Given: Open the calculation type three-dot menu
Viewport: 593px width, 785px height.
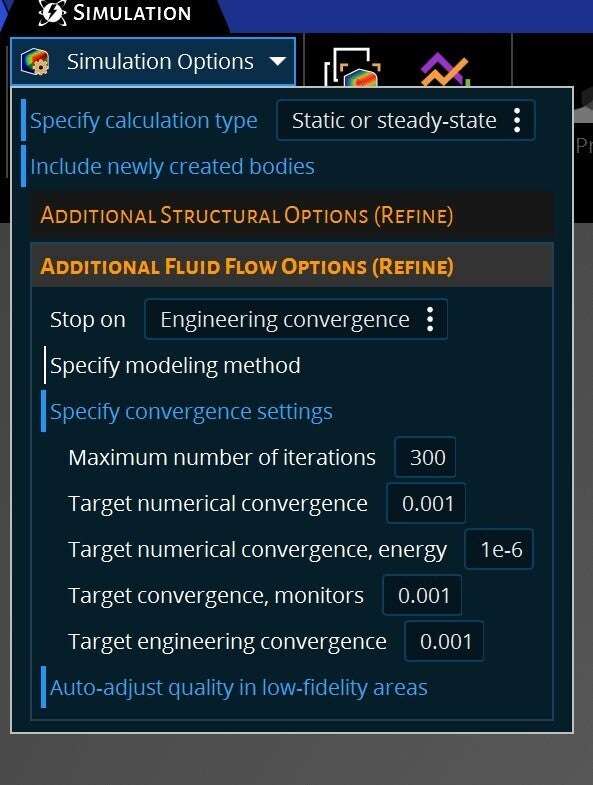Looking at the screenshot, I should 517,120.
